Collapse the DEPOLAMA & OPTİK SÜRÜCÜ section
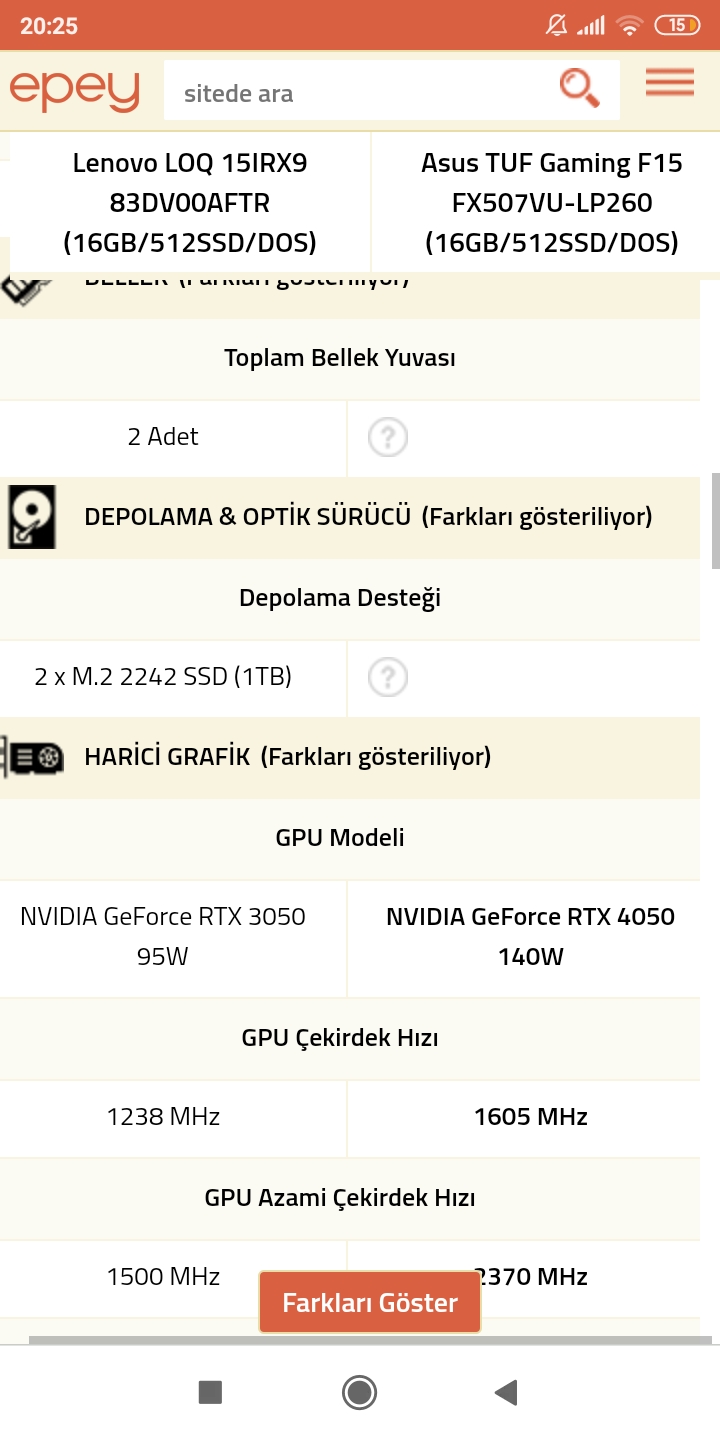The width and height of the screenshot is (720, 1440). tap(368, 517)
